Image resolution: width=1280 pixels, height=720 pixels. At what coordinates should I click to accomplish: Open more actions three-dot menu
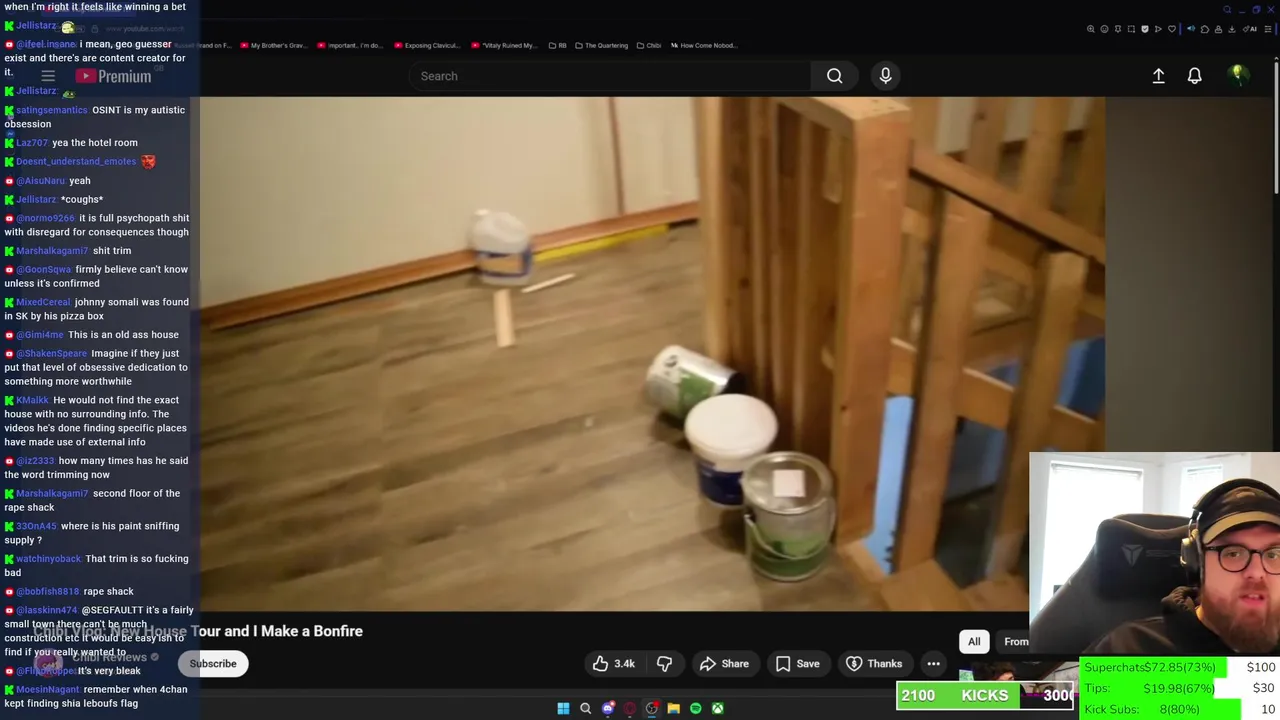tap(933, 664)
